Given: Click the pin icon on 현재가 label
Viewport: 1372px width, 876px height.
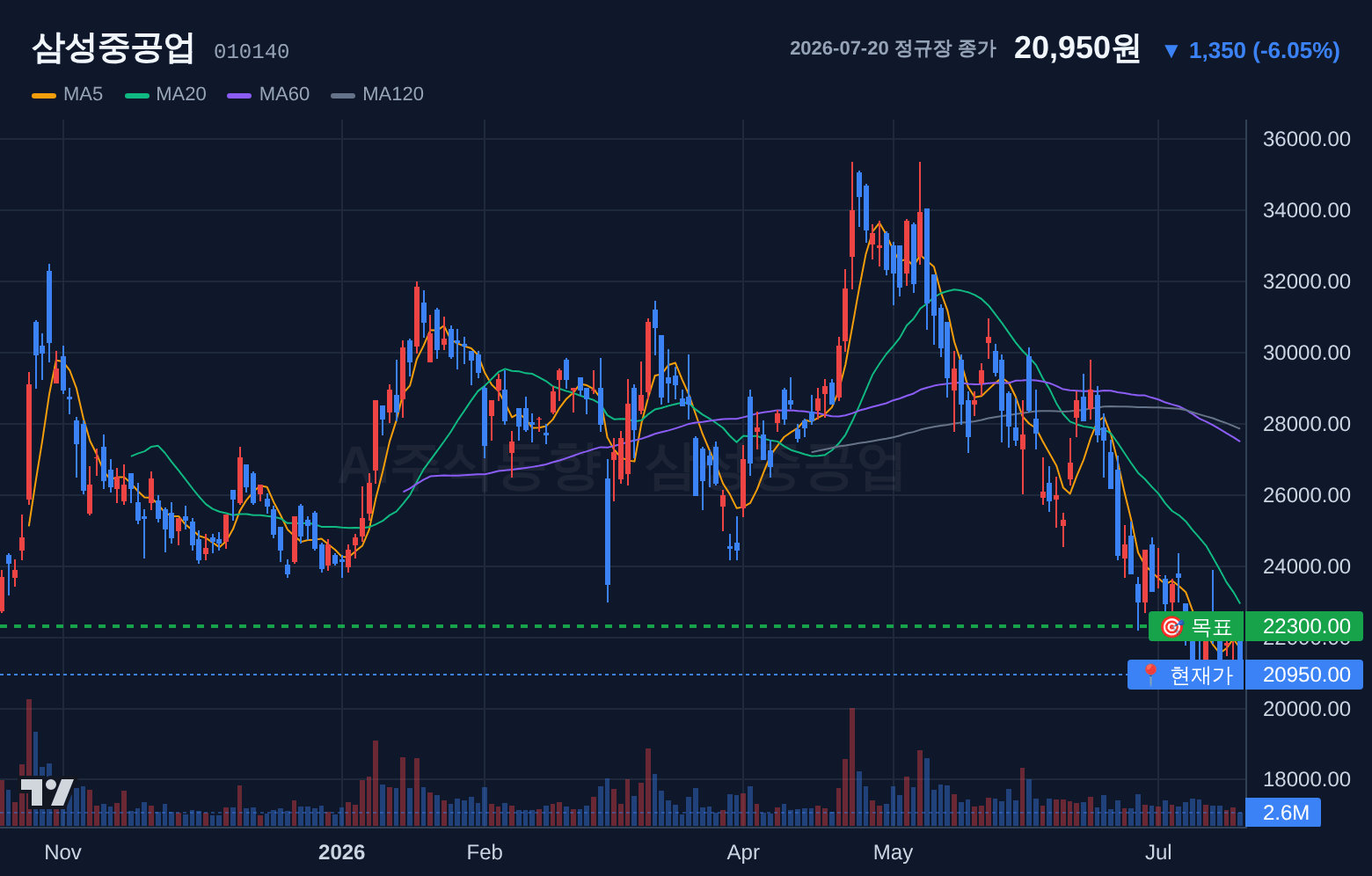Looking at the screenshot, I should click(x=1149, y=675).
